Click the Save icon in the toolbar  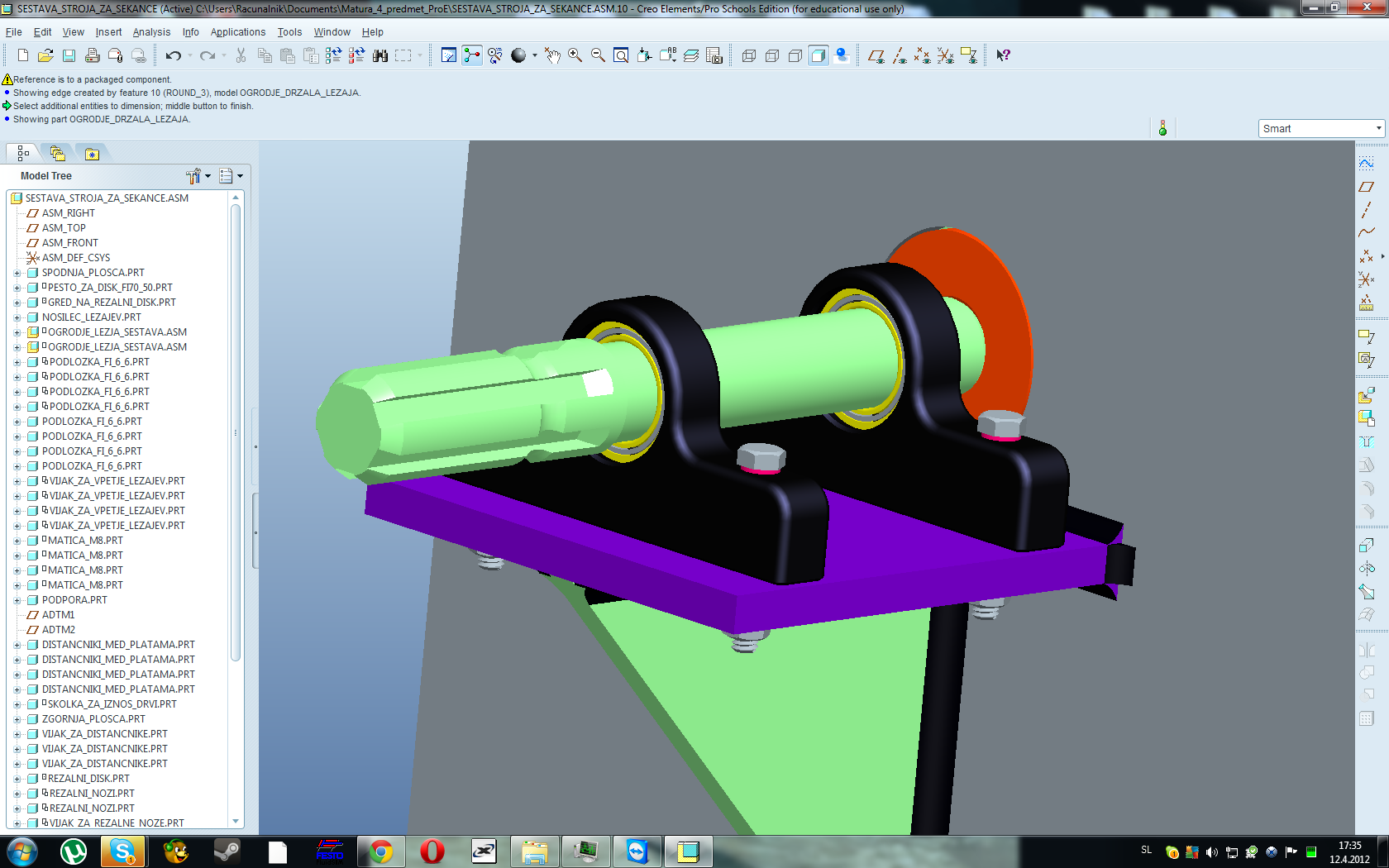pos(69,55)
